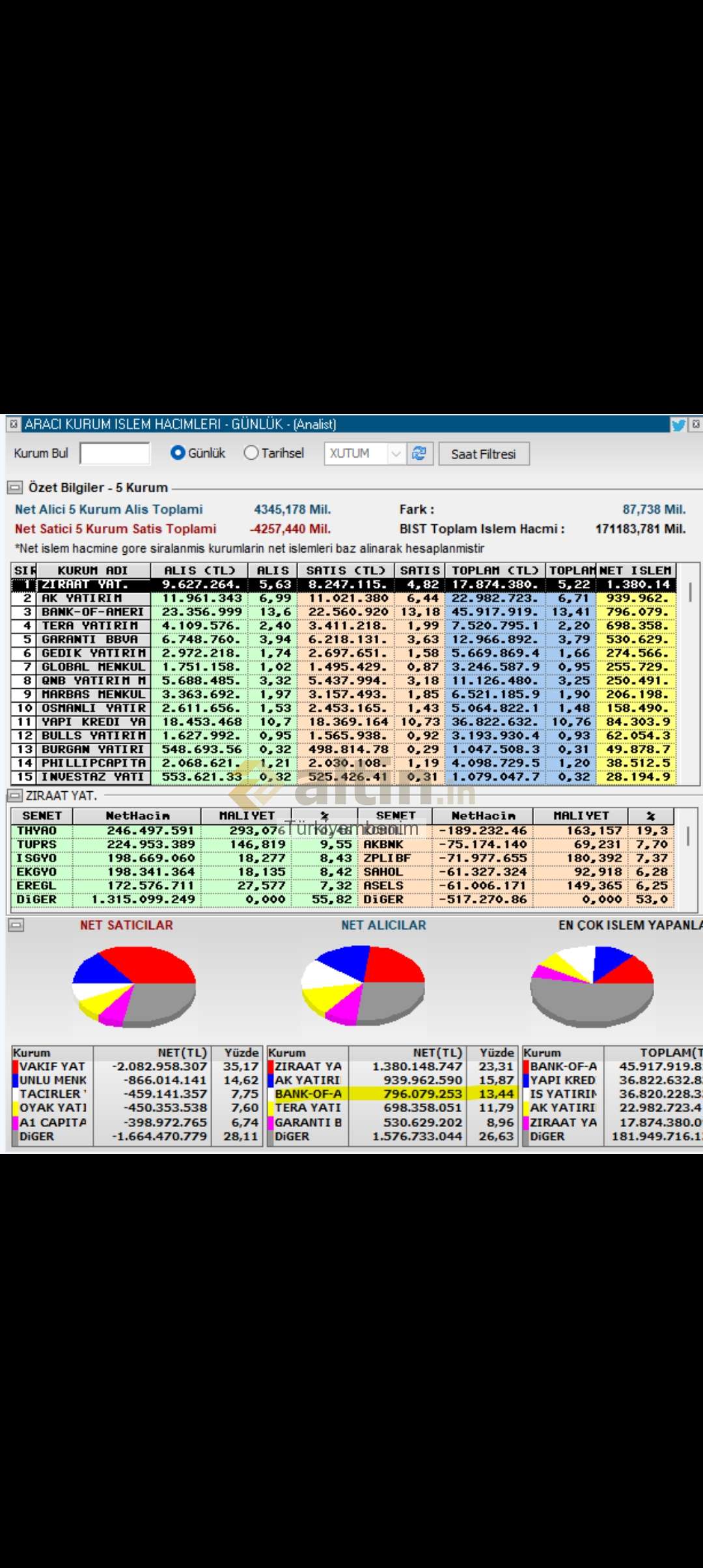Select the OSMANLI YATIR row
Viewport: 703px width, 1568px height.
click(x=344, y=708)
